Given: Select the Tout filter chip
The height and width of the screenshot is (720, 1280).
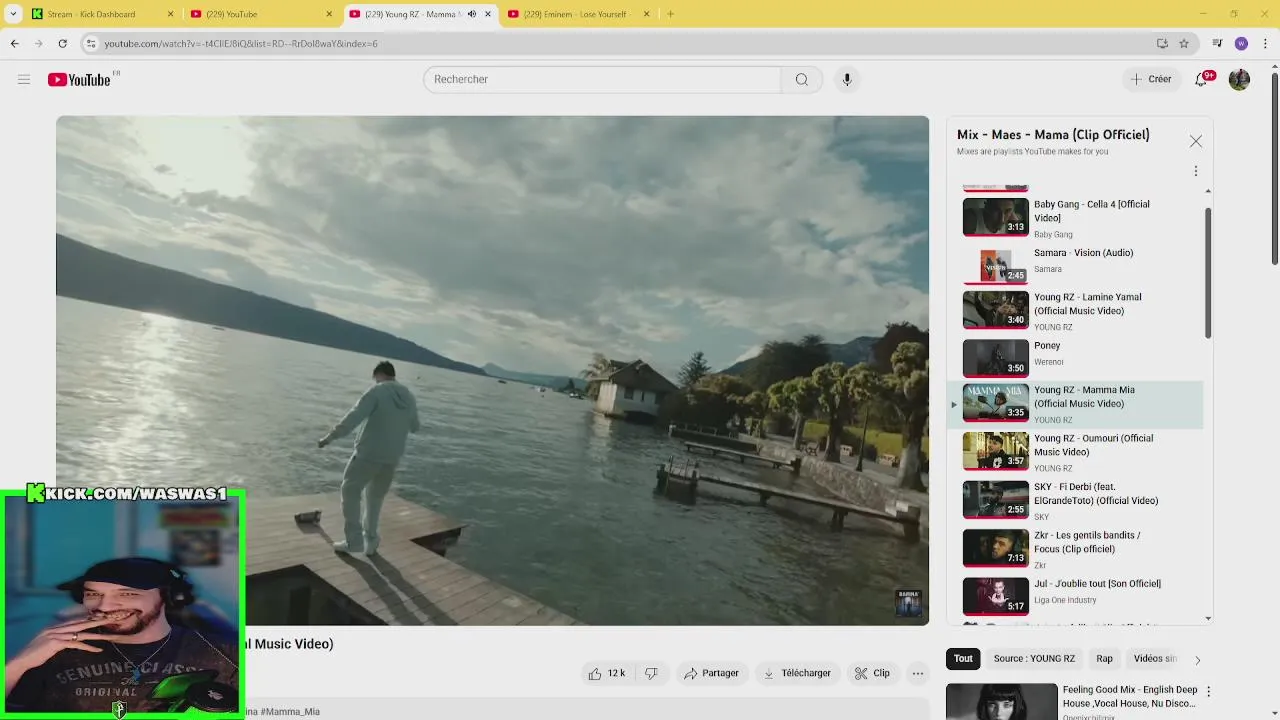Looking at the screenshot, I should click(x=963, y=658).
